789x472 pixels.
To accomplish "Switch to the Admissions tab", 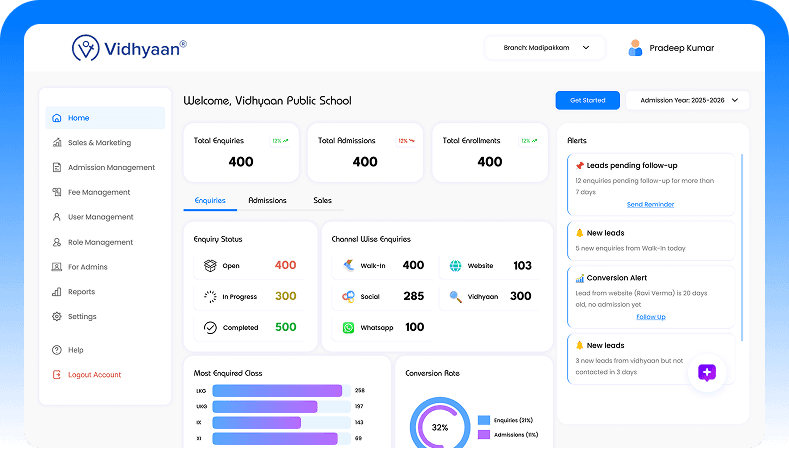I will tap(267, 201).
